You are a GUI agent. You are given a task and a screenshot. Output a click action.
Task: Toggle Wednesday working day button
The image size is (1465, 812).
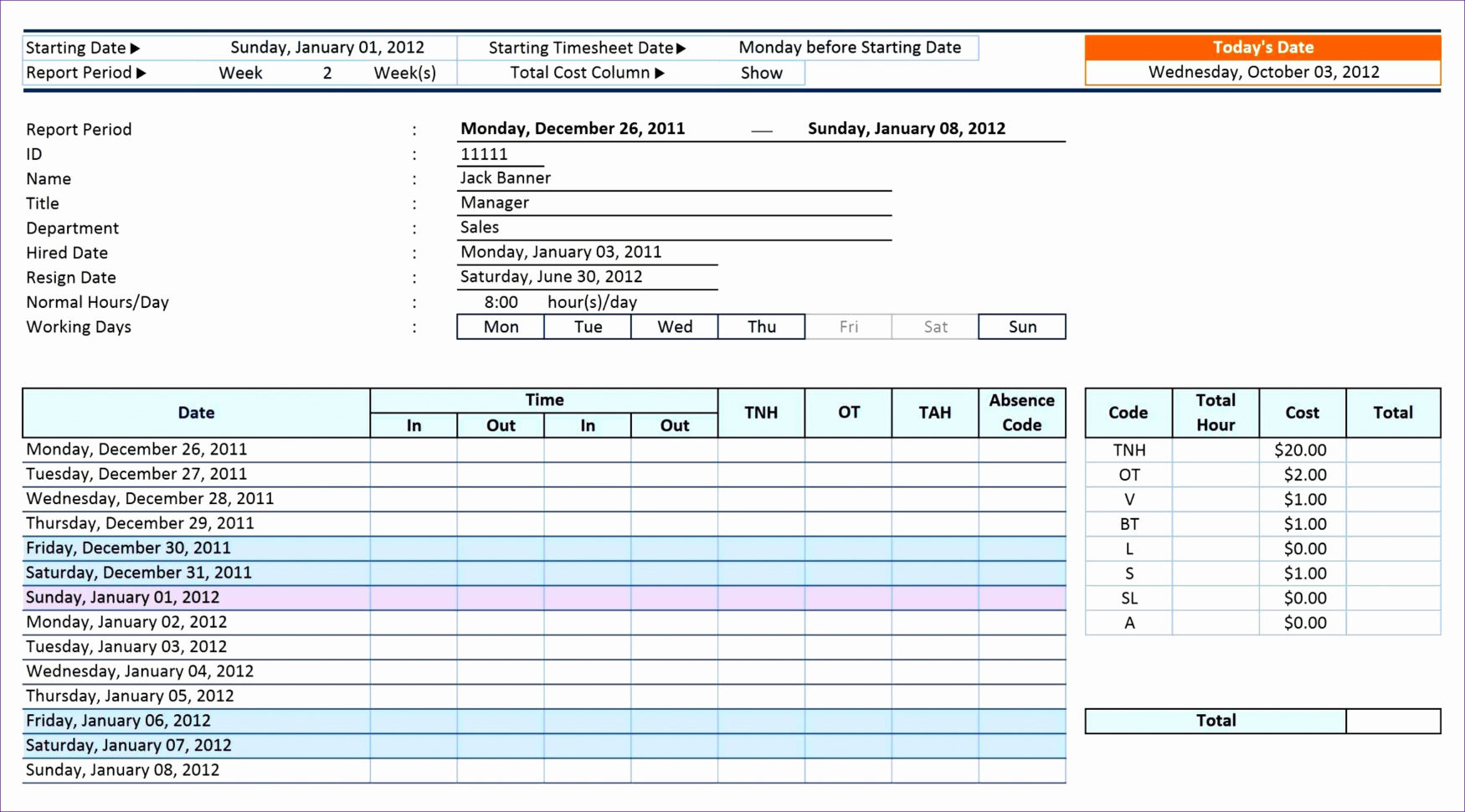pos(674,326)
